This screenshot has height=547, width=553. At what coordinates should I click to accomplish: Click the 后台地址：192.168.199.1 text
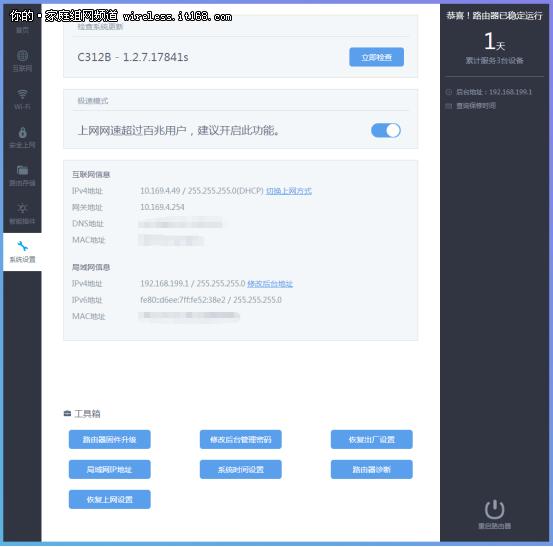[x=494, y=92]
